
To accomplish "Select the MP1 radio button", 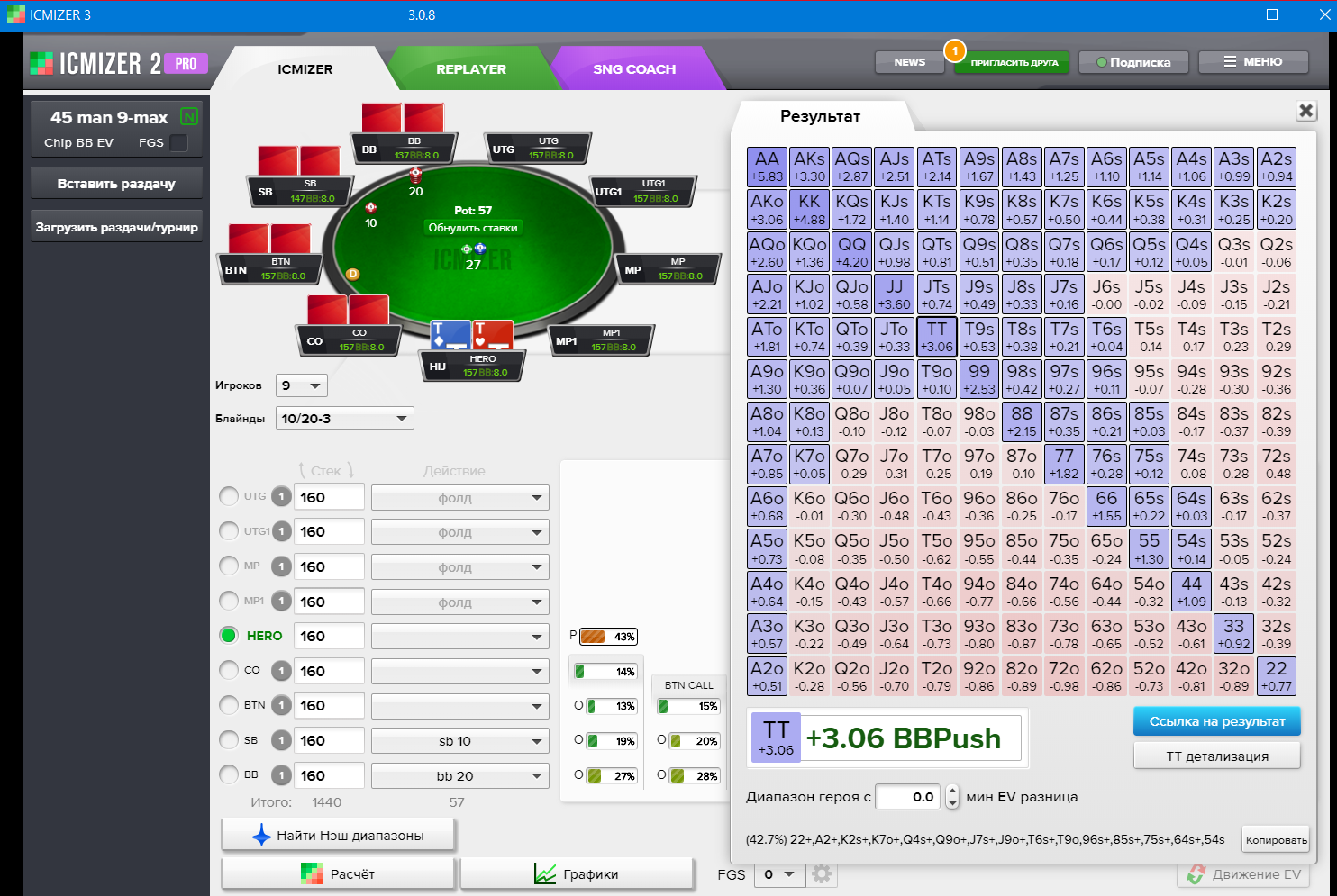I will click(229, 601).
